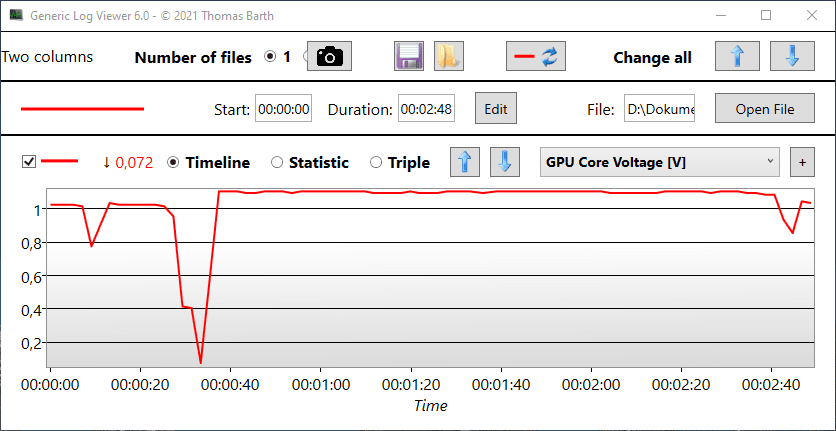Click the red line swatch next to checkbox
Screen dimensions: 836x431
(x=60, y=161)
